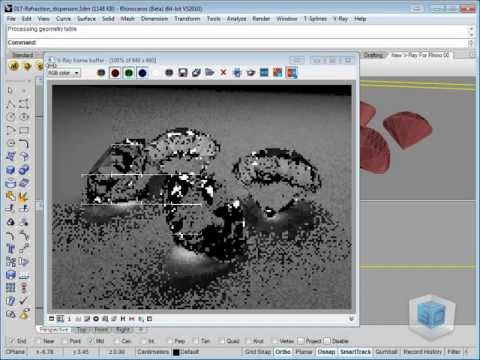
Task: Toggle the Near osnap checkbox
Action: 39,341
